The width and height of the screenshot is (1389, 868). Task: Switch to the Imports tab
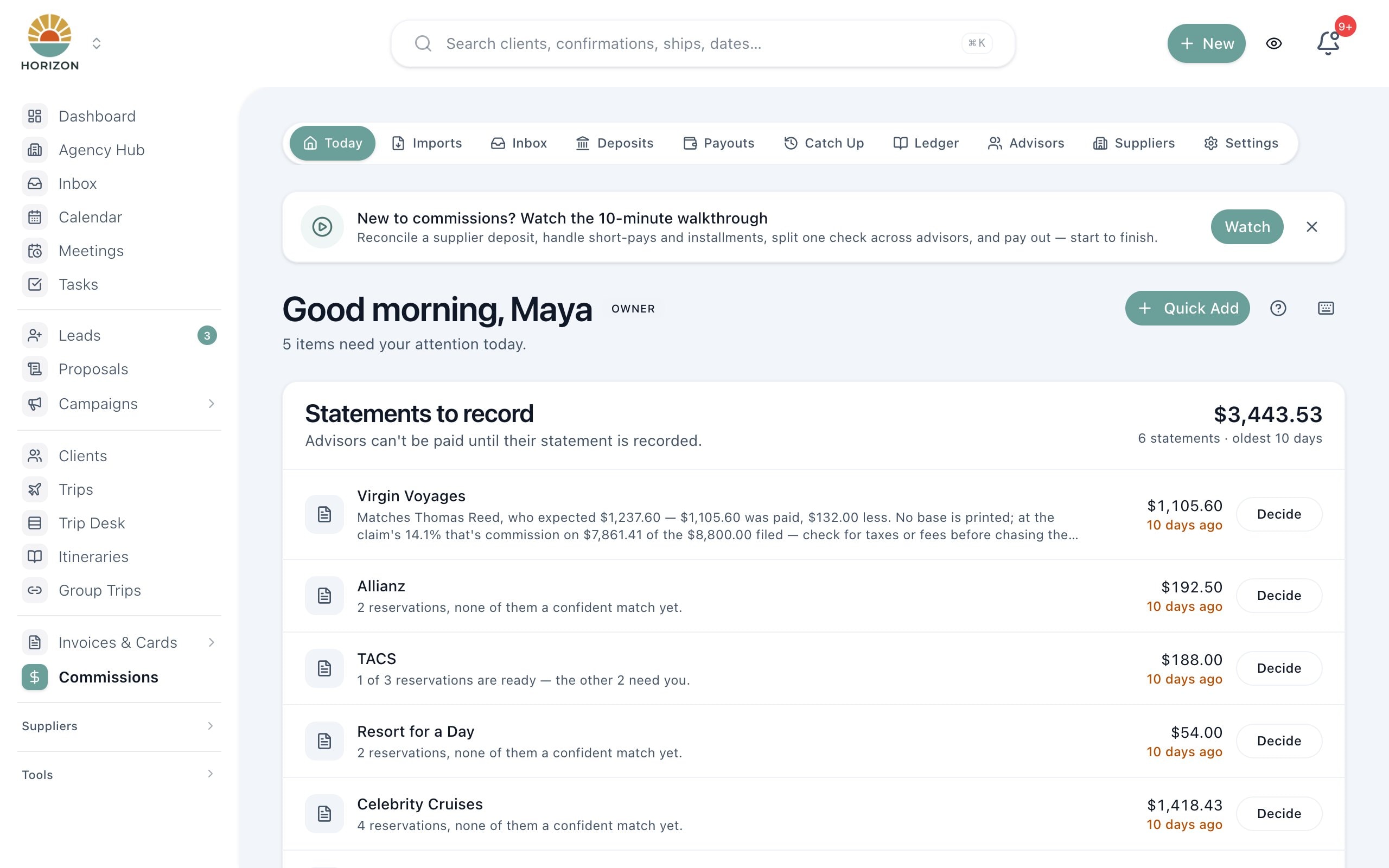pos(426,143)
